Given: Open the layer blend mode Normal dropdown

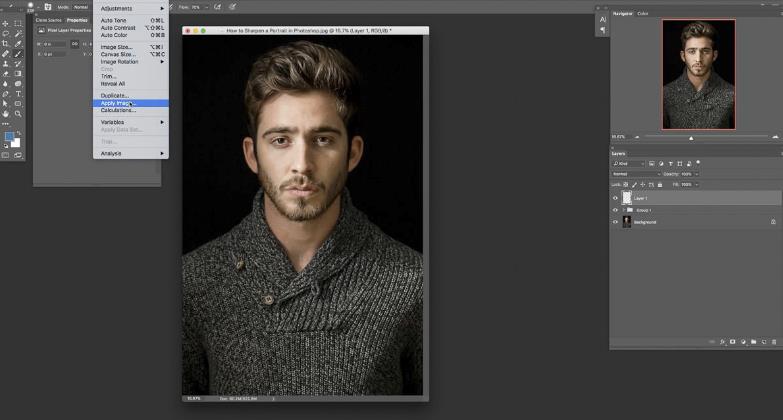Looking at the screenshot, I should [635, 174].
